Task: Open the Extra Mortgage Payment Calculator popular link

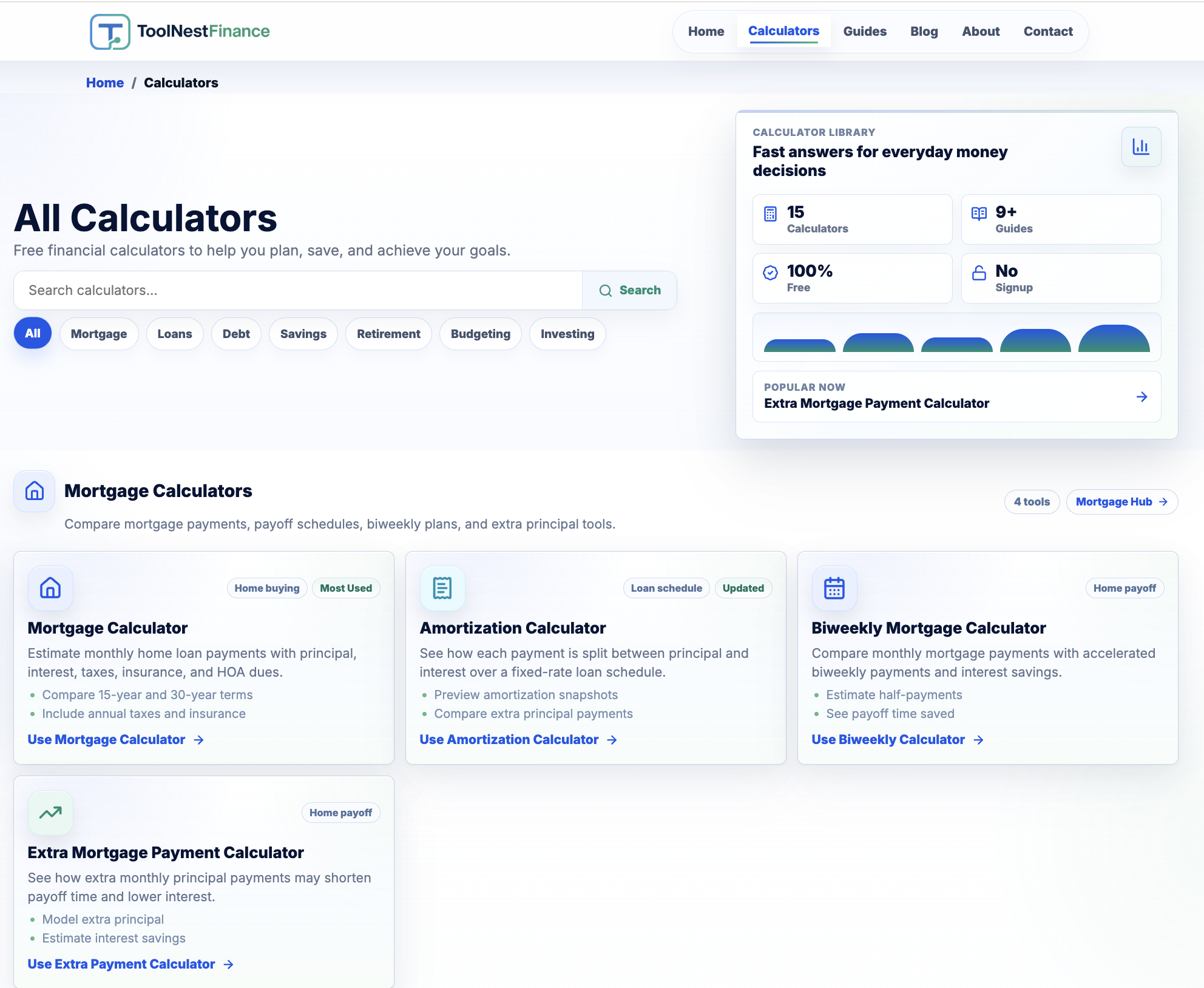Action: (956, 397)
